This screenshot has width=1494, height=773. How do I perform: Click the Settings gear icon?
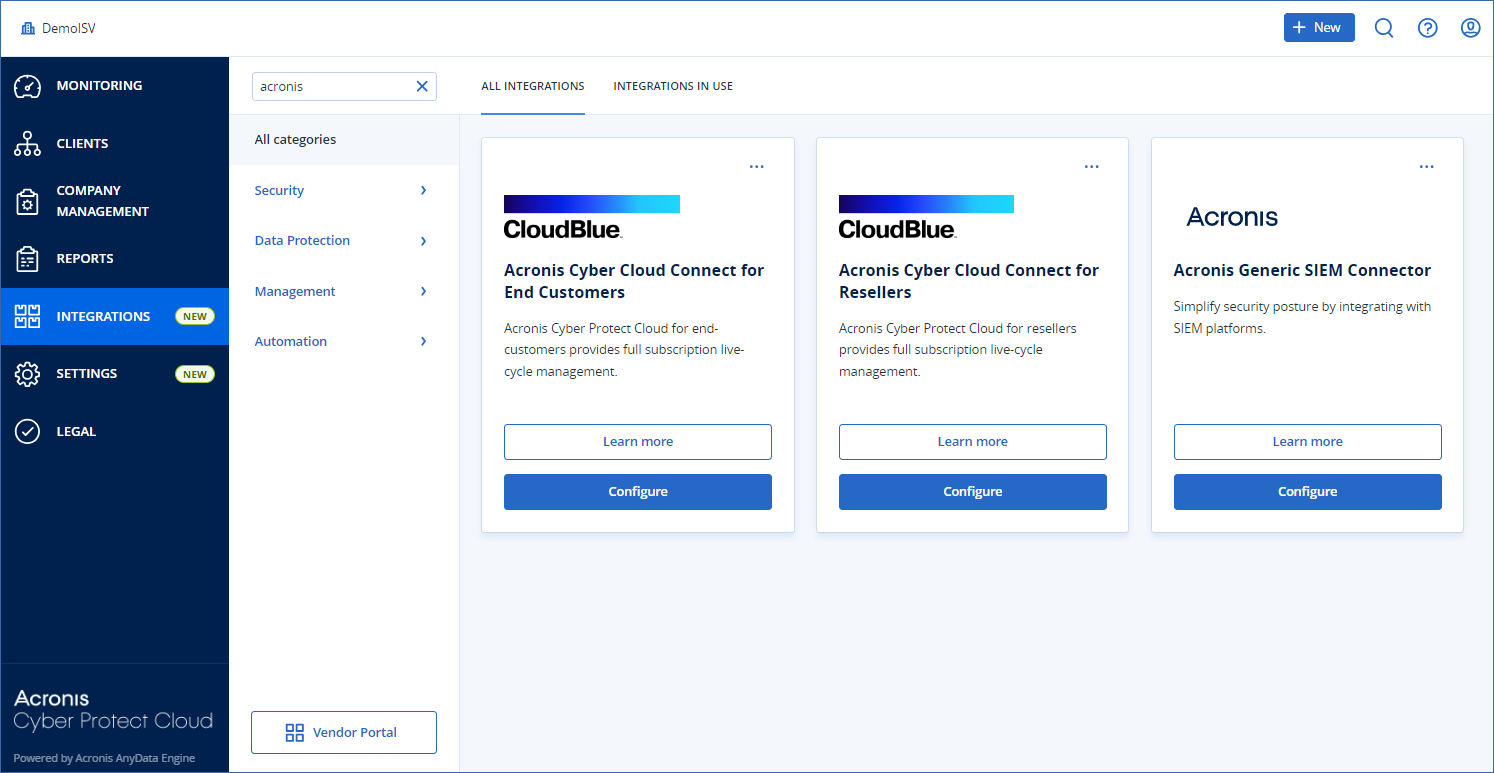coord(27,374)
